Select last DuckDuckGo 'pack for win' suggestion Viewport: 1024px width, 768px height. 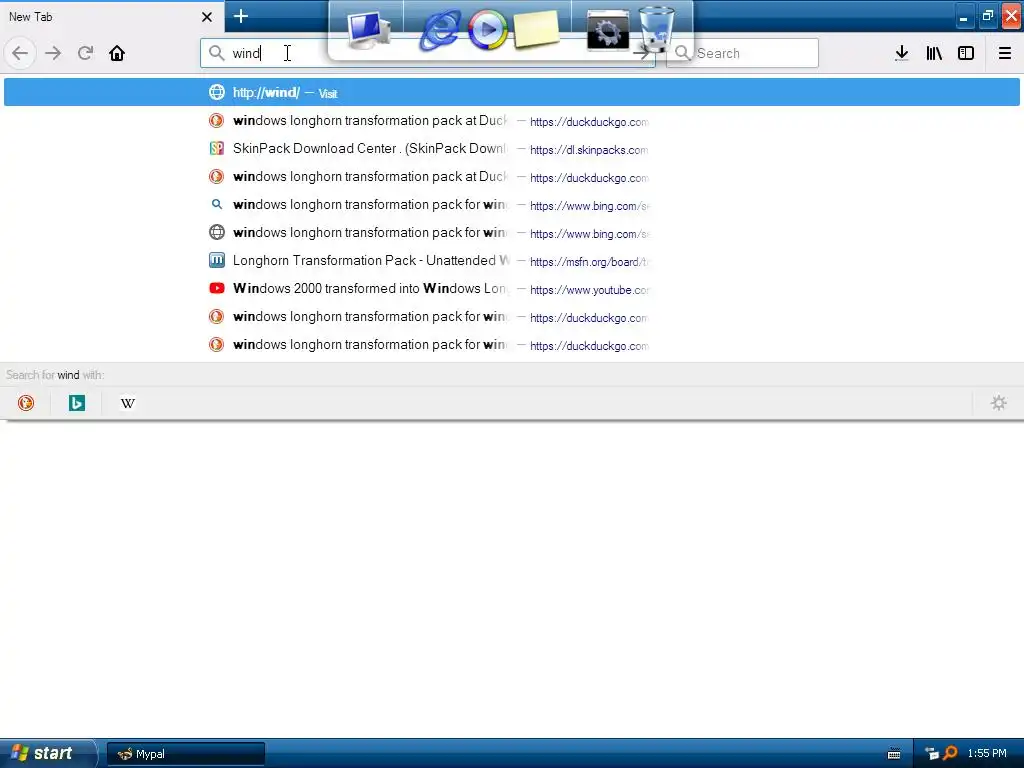[x=512, y=345]
